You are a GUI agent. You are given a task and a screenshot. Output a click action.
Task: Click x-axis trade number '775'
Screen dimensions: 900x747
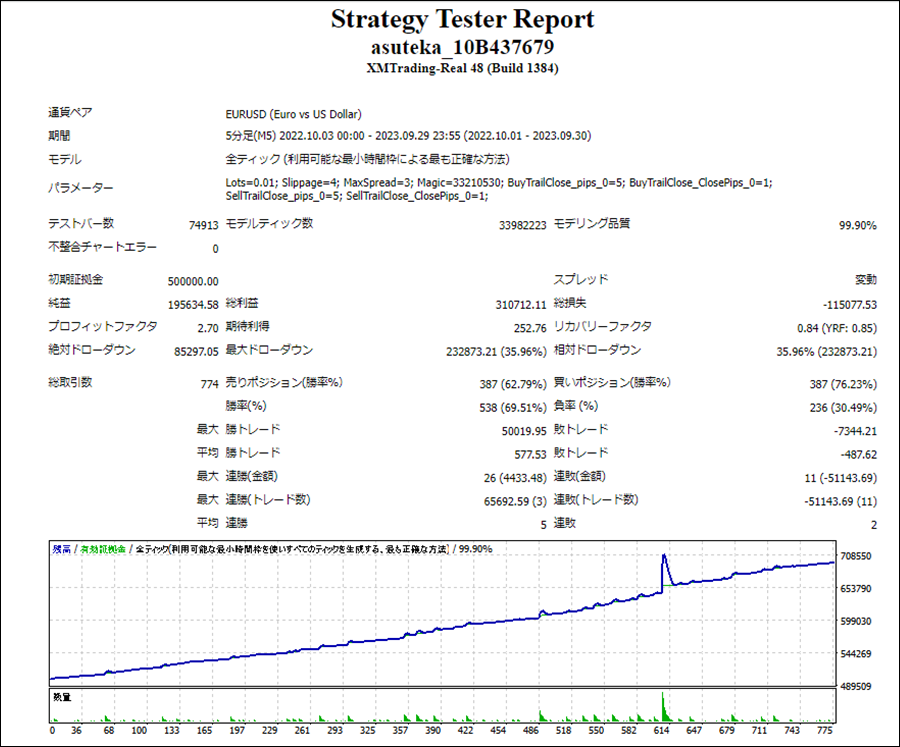(x=825, y=731)
